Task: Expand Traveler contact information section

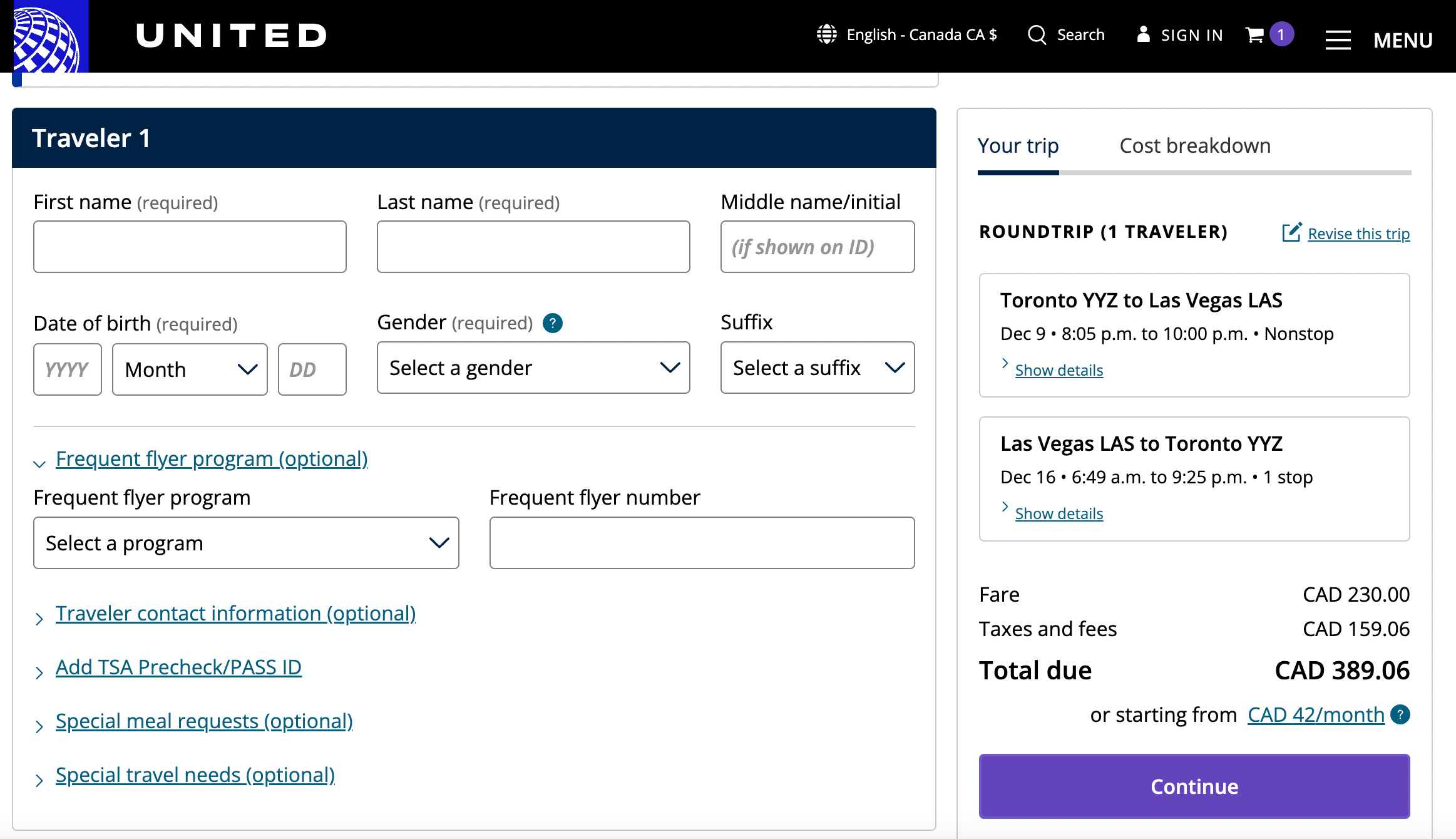Action: pyautogui.click(x=235, y=614)
